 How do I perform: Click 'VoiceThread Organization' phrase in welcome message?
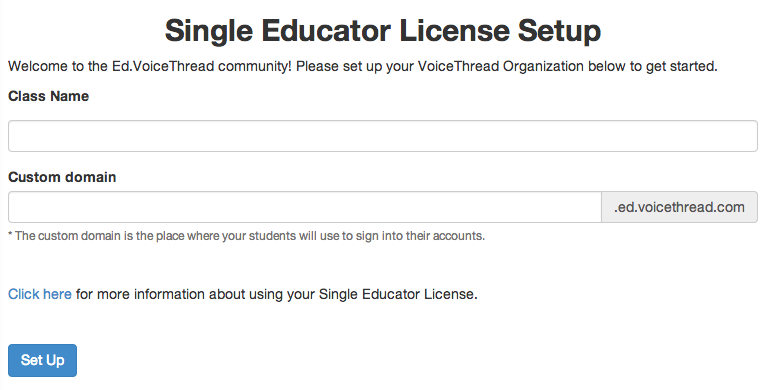pyautogui.click(x=500, y=66)
